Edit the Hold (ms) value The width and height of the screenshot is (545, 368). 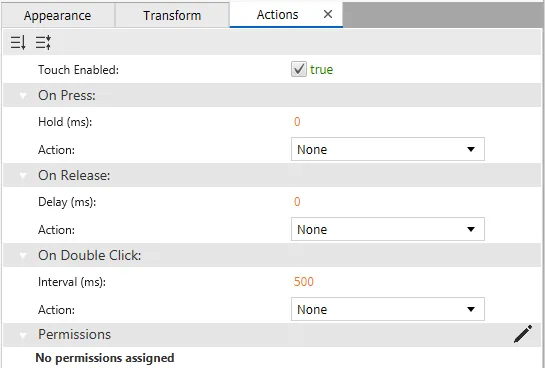click(297, 122)
